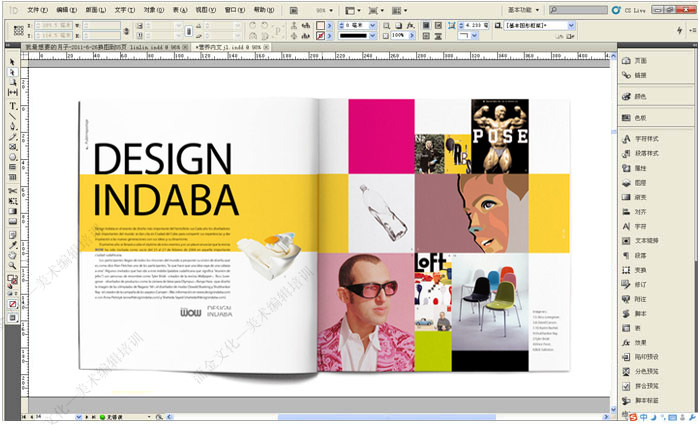Open the 编辑(E) menu
The height and width of the screenshot is (425, 700).
(x=67, y=10)
